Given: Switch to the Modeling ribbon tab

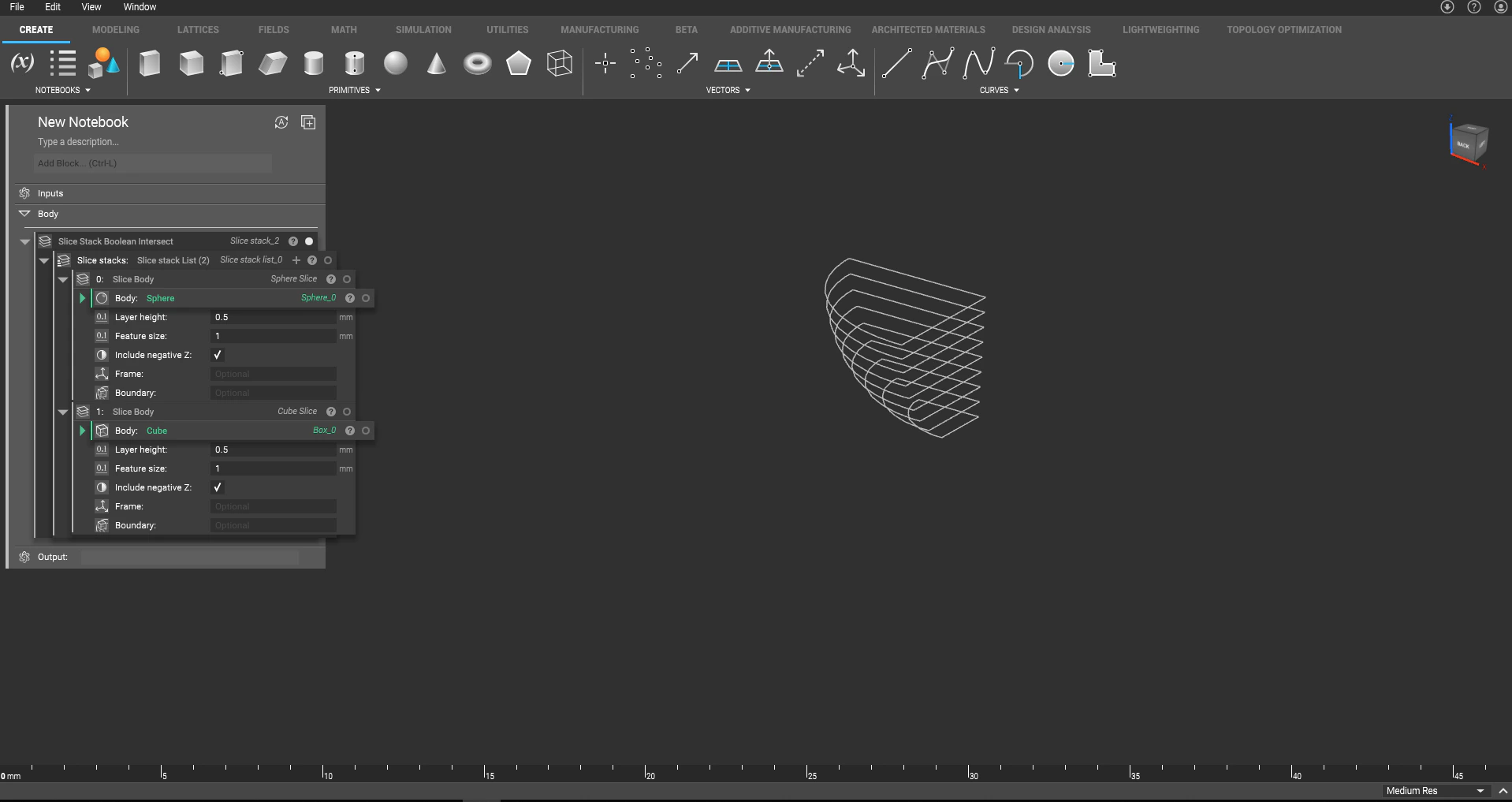Looking at the screenshot, I should (x=115, y=29).
